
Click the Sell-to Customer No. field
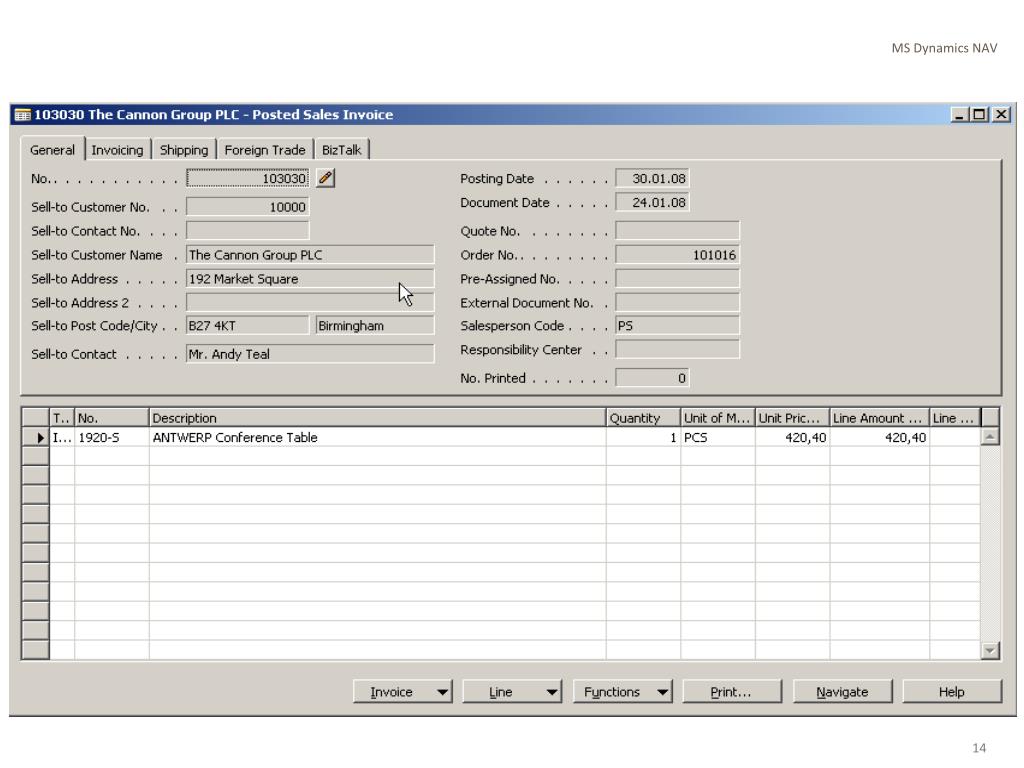tap(248, 207)
